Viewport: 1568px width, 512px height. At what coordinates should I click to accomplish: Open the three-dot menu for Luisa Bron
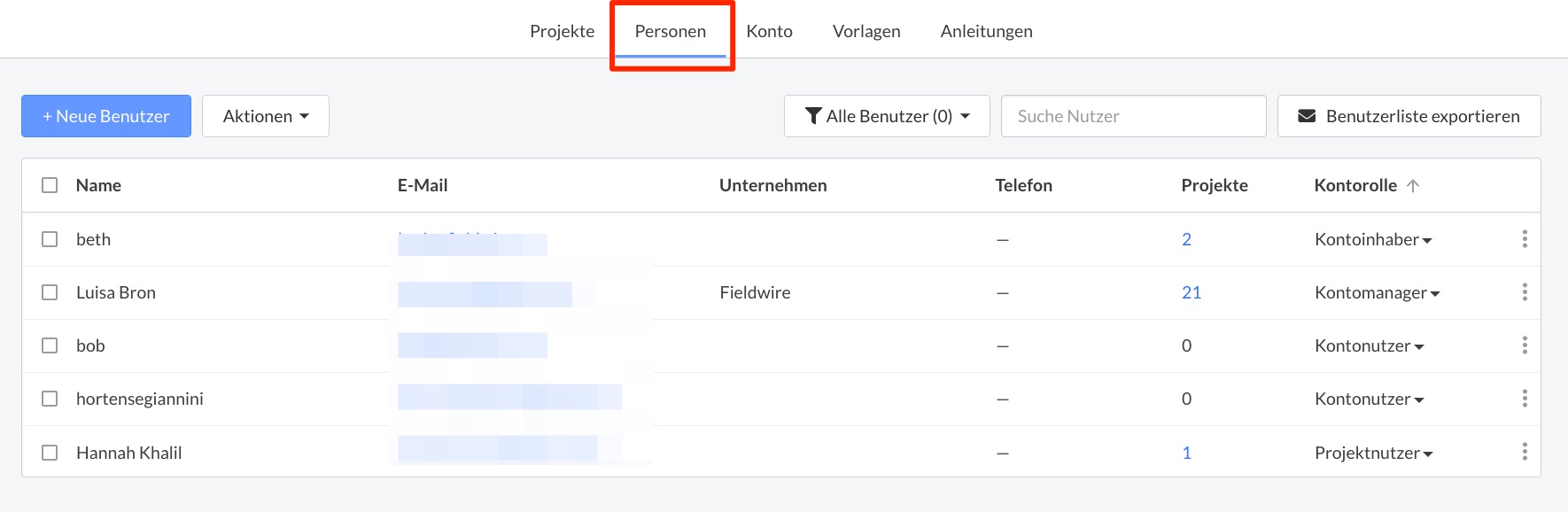click(x=1525, y=292)
